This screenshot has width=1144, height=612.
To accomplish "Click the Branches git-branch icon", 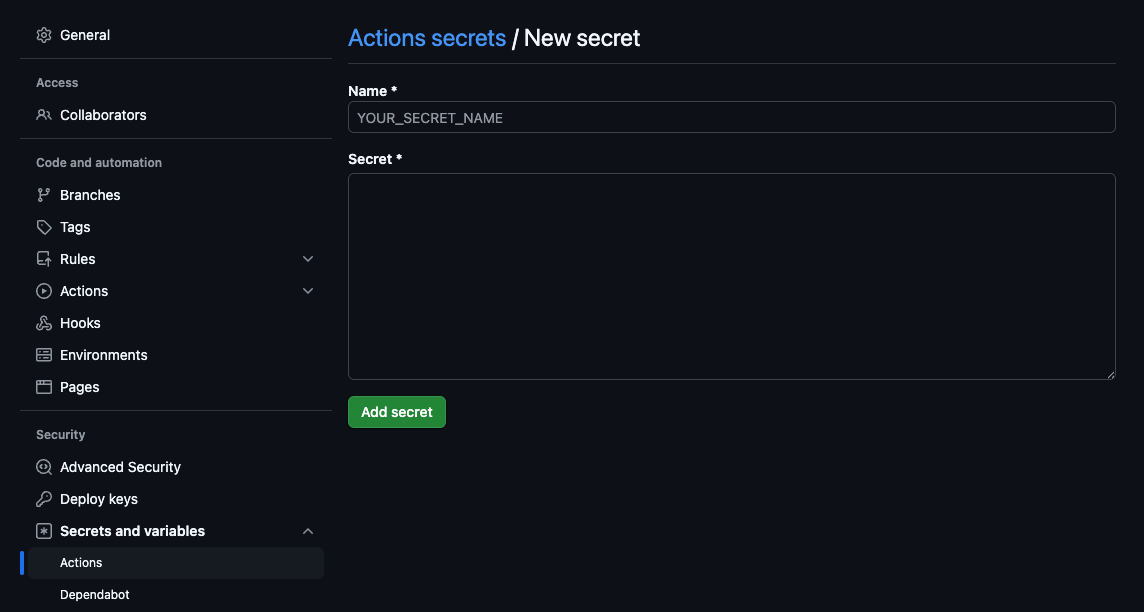I will [44, 195].
